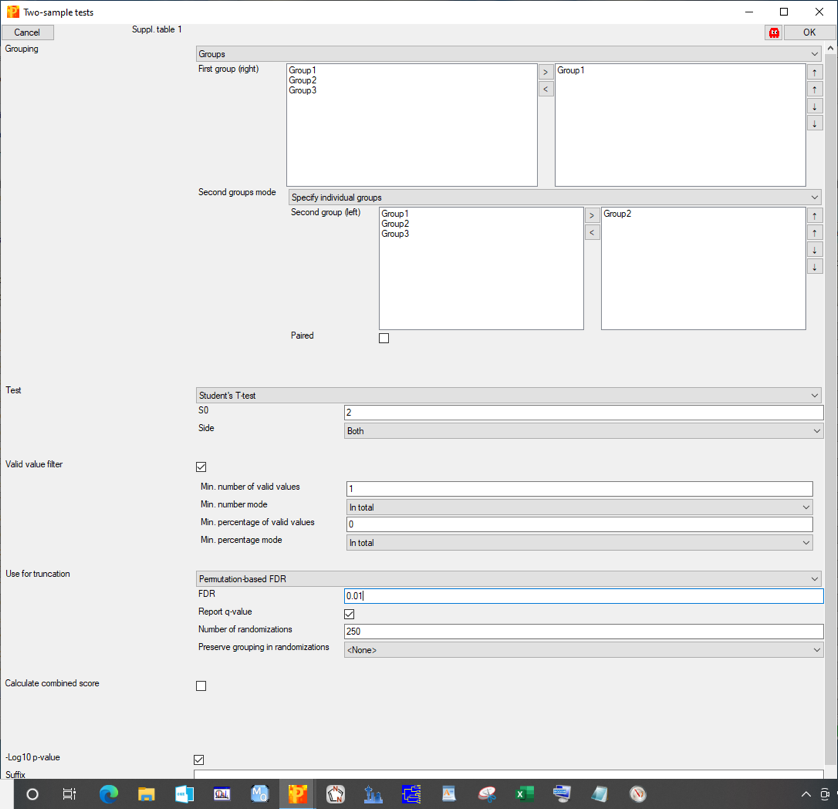Image resolution: width=838 pixels, height=809 pixels.
Task: Open Microsoft Edge from the taskbar
Action: coord(108,794)
